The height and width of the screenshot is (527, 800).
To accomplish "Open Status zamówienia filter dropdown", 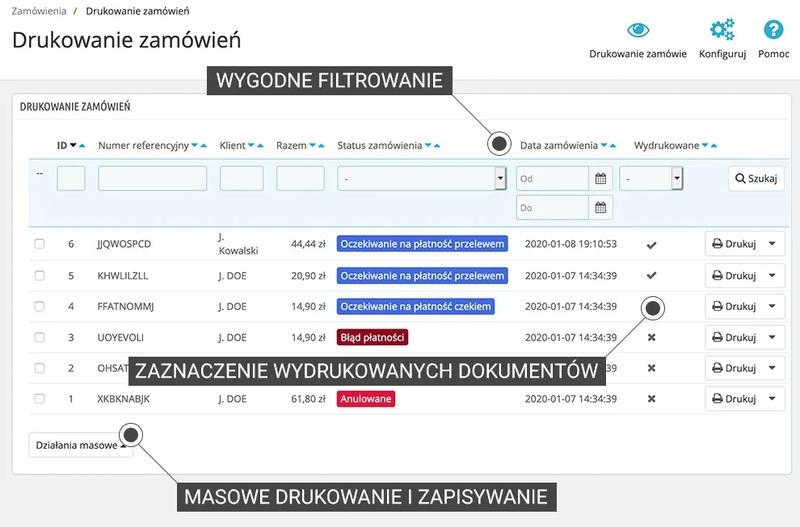I will click(422, 179).
